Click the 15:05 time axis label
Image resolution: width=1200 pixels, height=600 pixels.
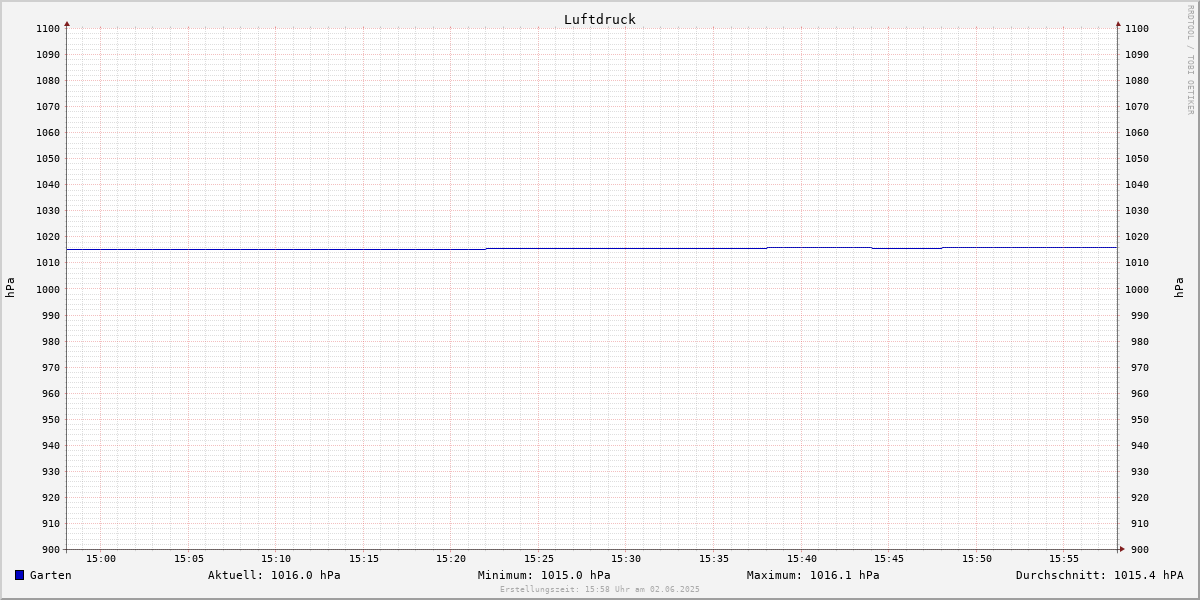coord(189,559)
